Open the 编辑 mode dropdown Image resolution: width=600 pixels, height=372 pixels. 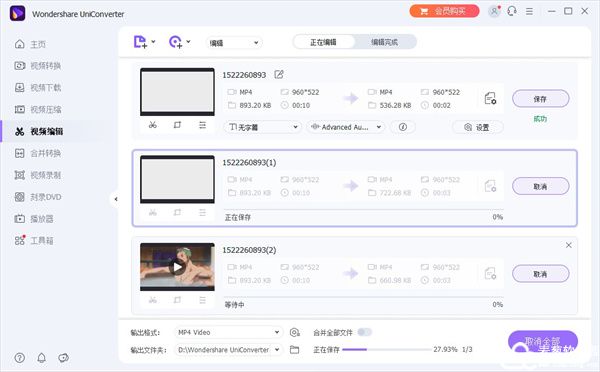click(x=234, y=42)
